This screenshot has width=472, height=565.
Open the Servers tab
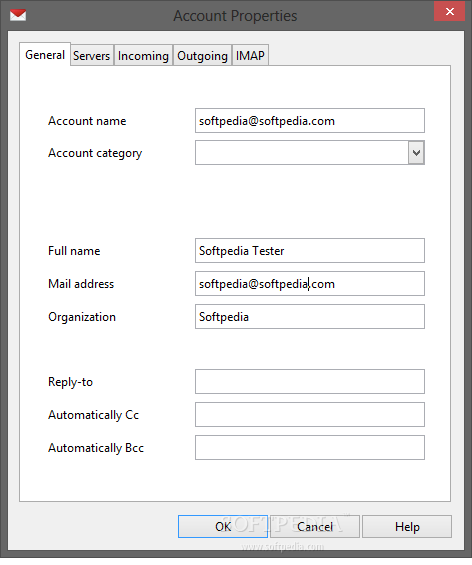pyautogui.click(x=92, y=56)
